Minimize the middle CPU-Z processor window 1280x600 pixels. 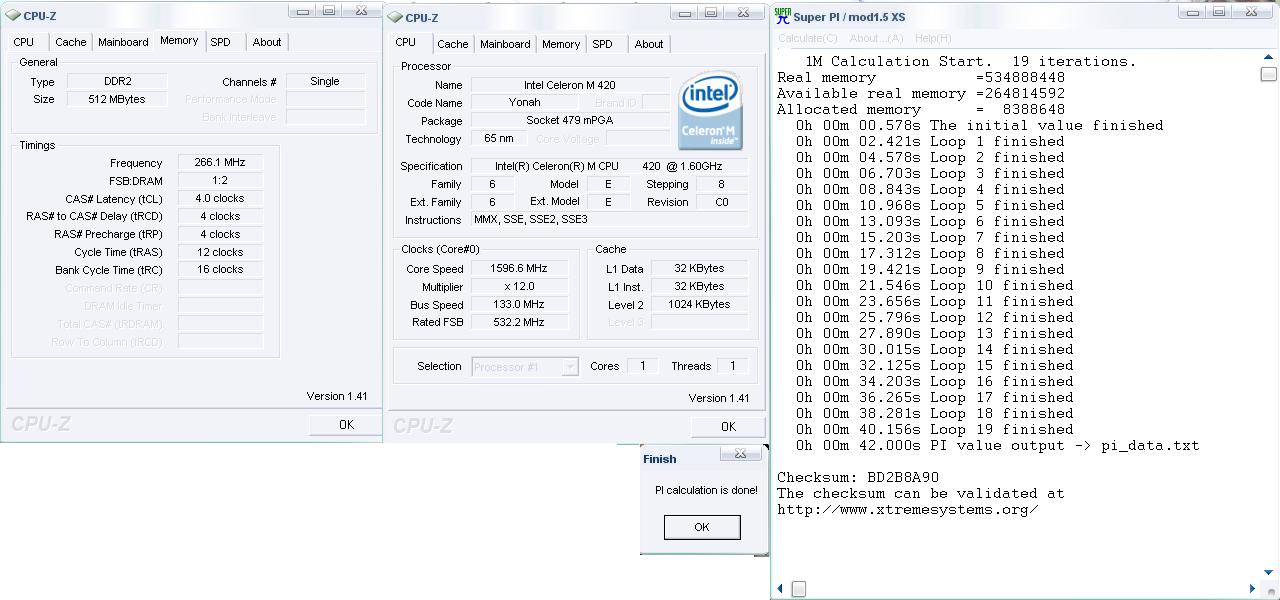pos(684,13)
